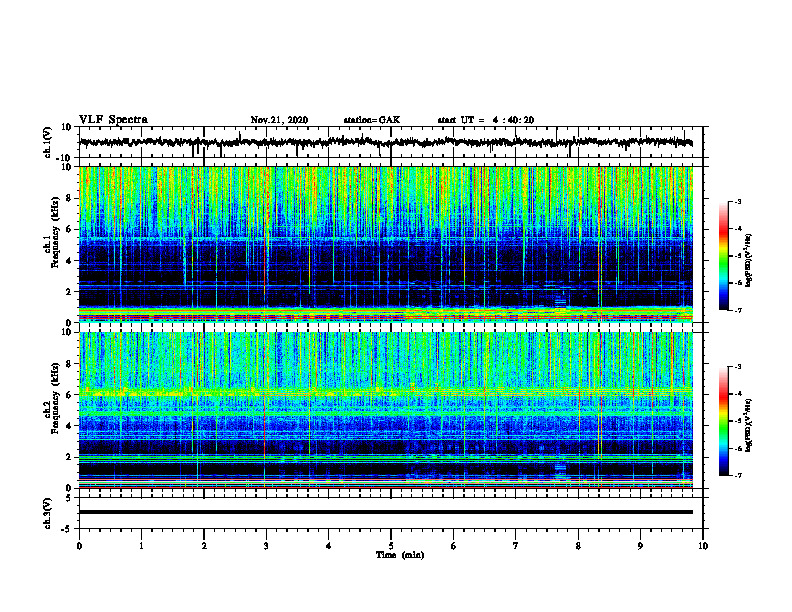The image size is (792, 612).
Task: Click the "8" kHz tick on ch.2 frequency axis
Action: point(70,364)
